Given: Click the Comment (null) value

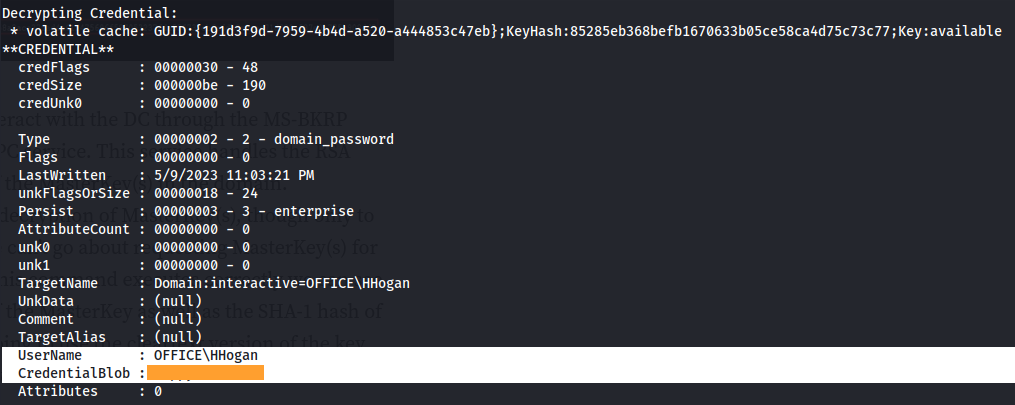Looking at the screenshot, I should 178,319.
